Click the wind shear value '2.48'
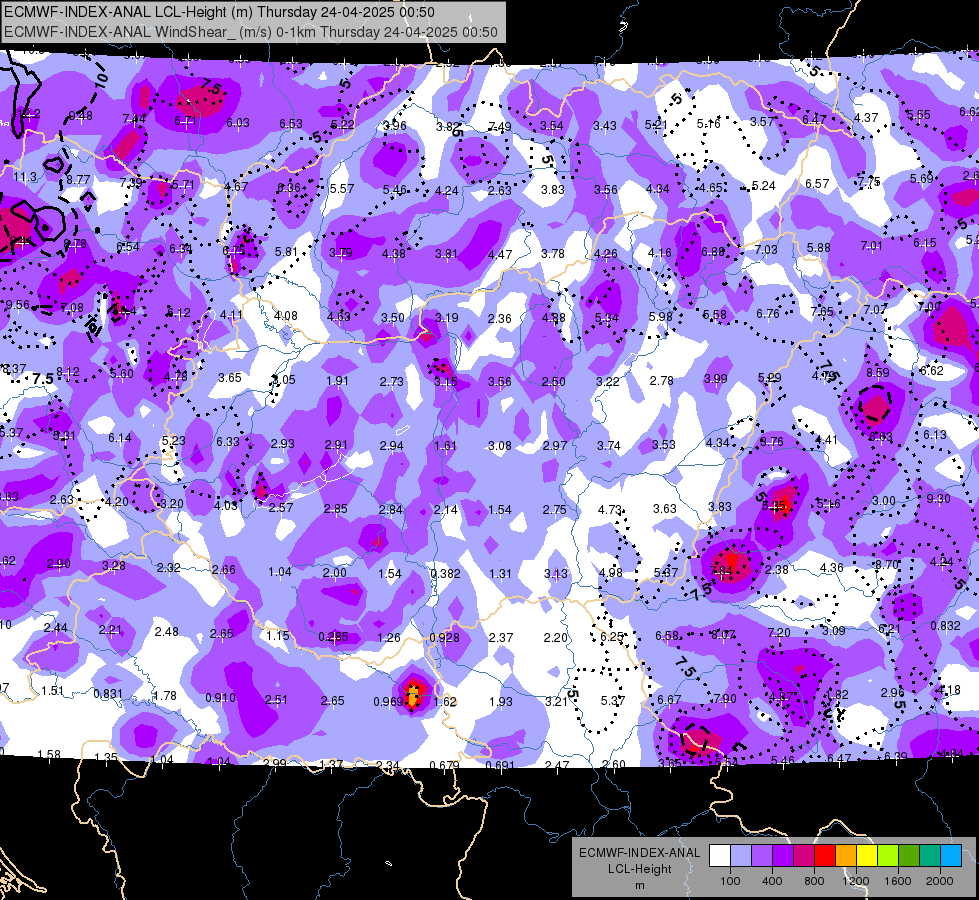Screen dimensions: 979x900 click(x=167, y=632)
